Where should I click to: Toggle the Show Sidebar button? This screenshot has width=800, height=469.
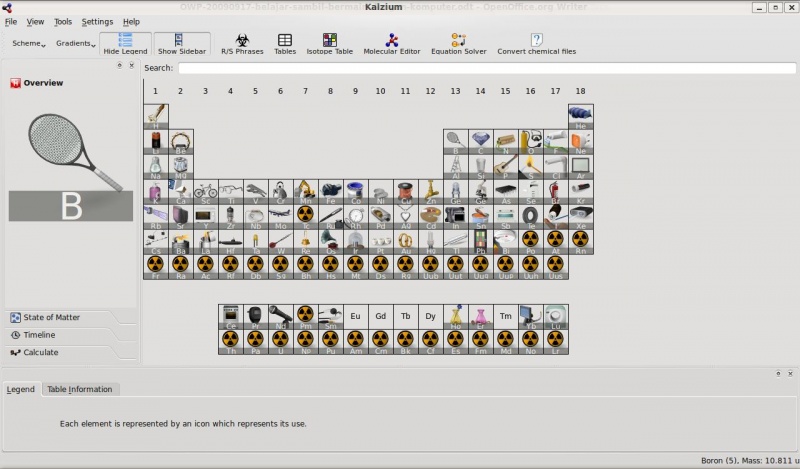click(x=181, y=44)
